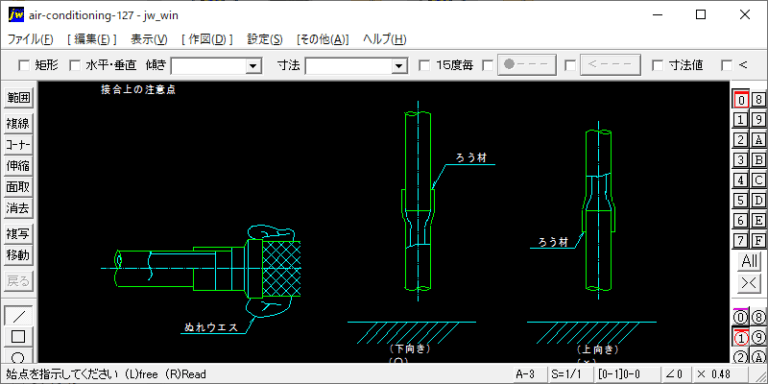
Task: Select the rectangle drawing tool icon
Action: (19, 336)
